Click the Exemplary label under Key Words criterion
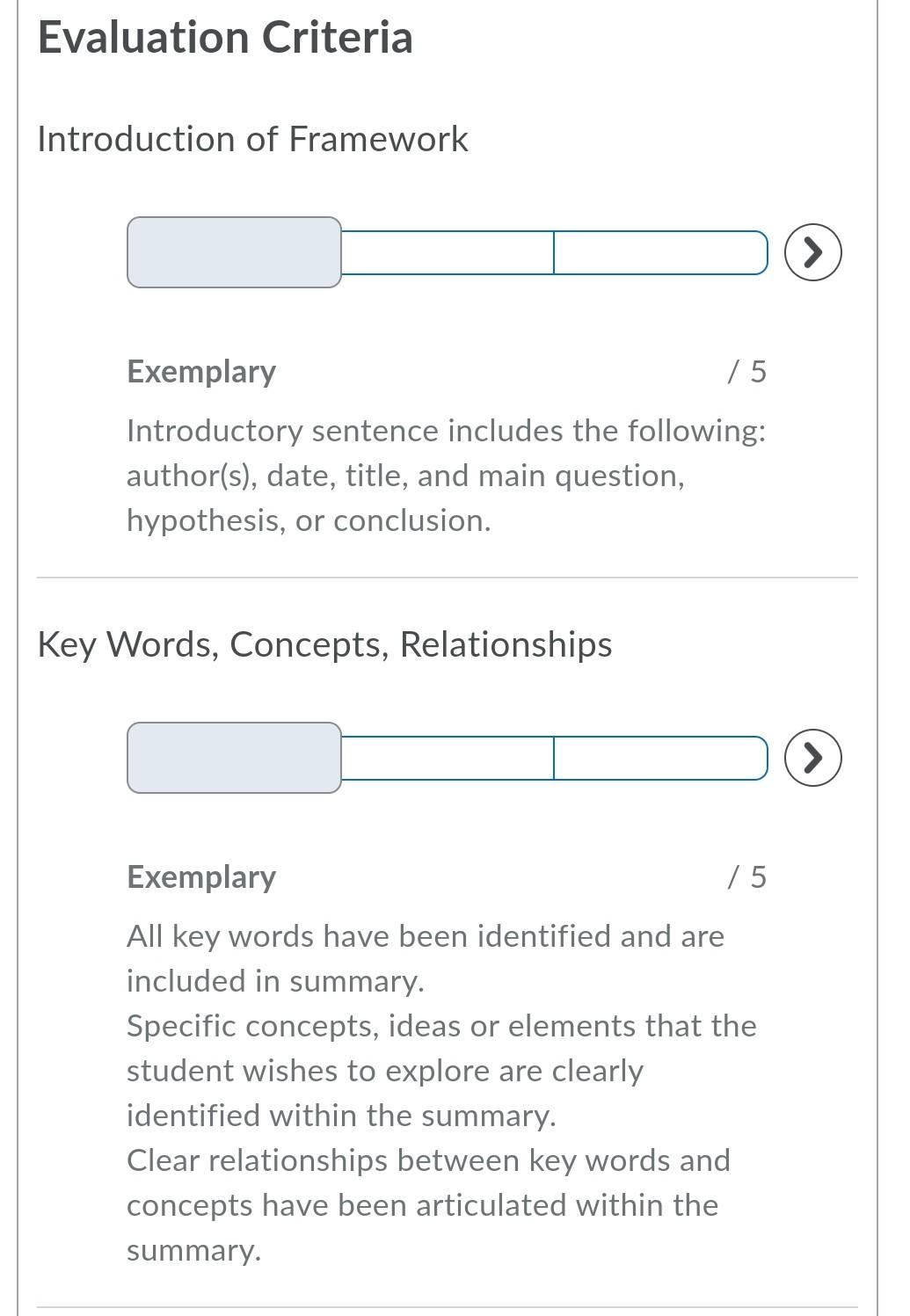This screenshot has height=1316, width=910. [x=201, y=876]
